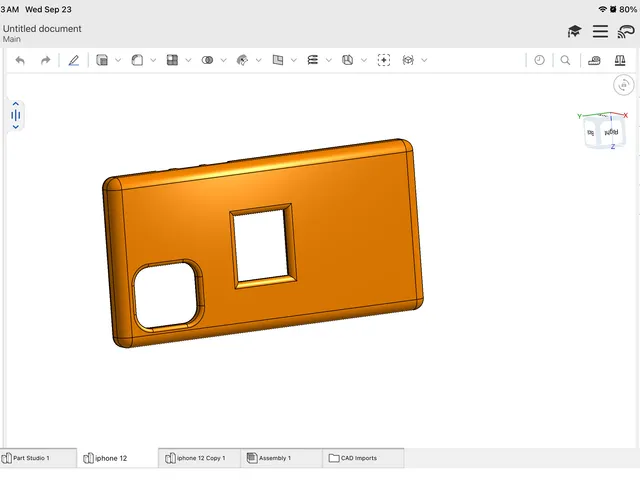Expand surface tool dropdown arrow
This screenshot has height=480, width=640.
tap(258, 60)
